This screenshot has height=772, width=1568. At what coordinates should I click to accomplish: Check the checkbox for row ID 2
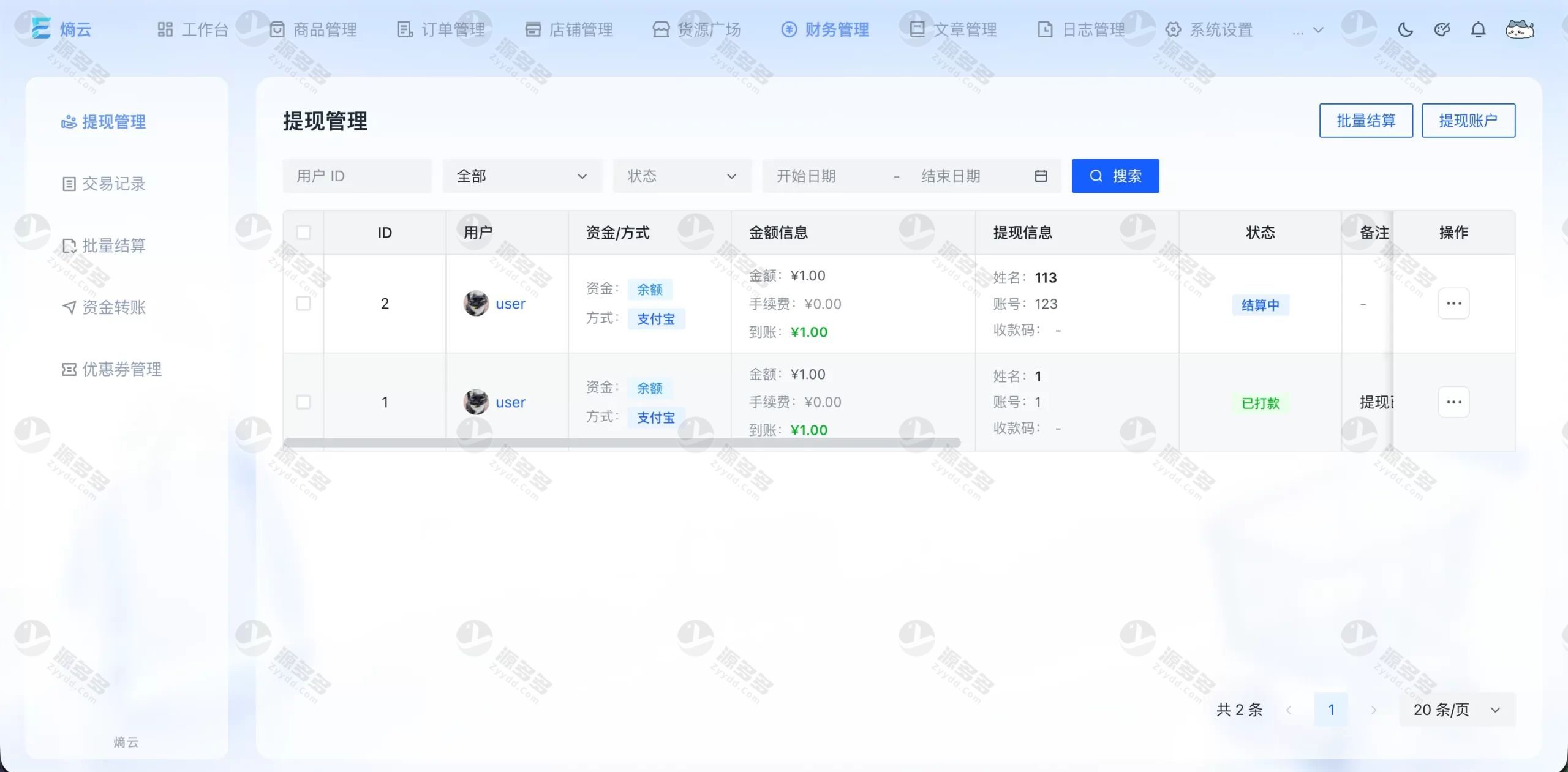tap(303, 303)
